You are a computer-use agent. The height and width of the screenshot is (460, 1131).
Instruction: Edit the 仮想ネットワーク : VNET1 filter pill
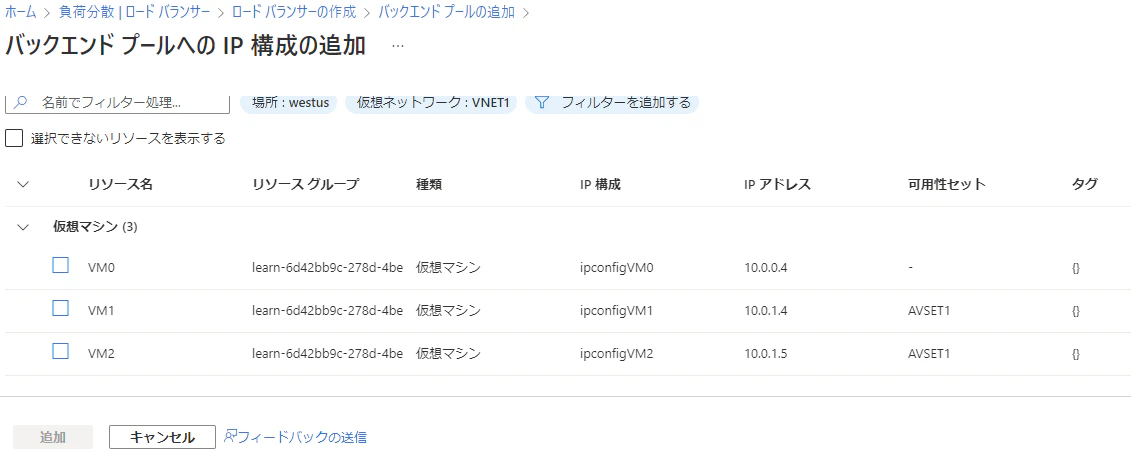pyautogui.click(x=431, y=102)
